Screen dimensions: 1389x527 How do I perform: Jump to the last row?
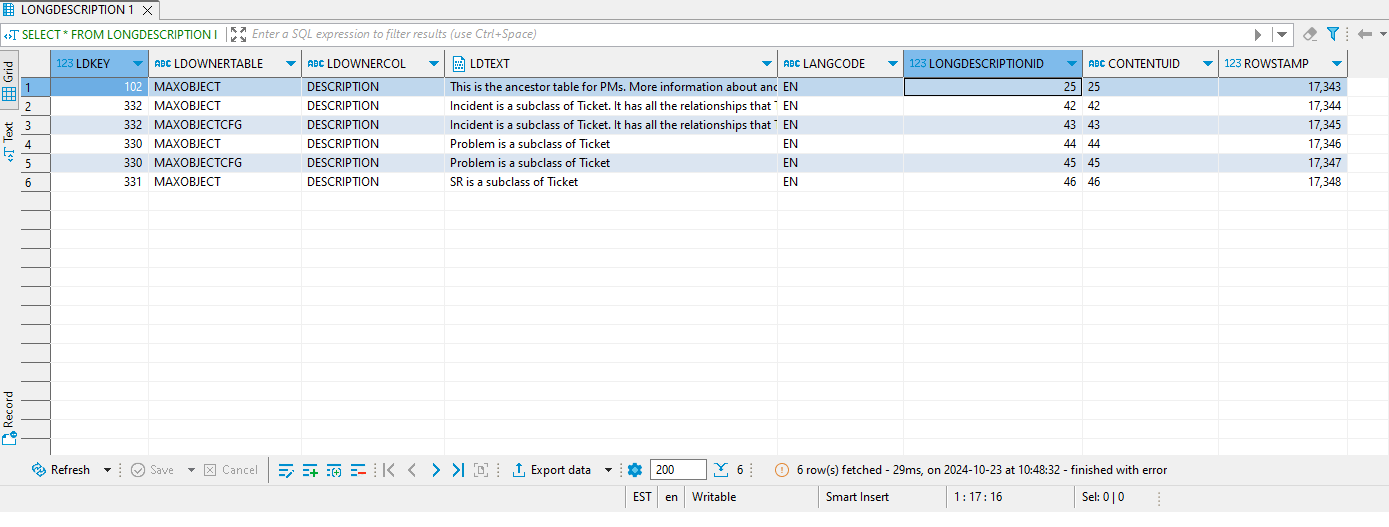pyautogui.click(x=458, y=470)
